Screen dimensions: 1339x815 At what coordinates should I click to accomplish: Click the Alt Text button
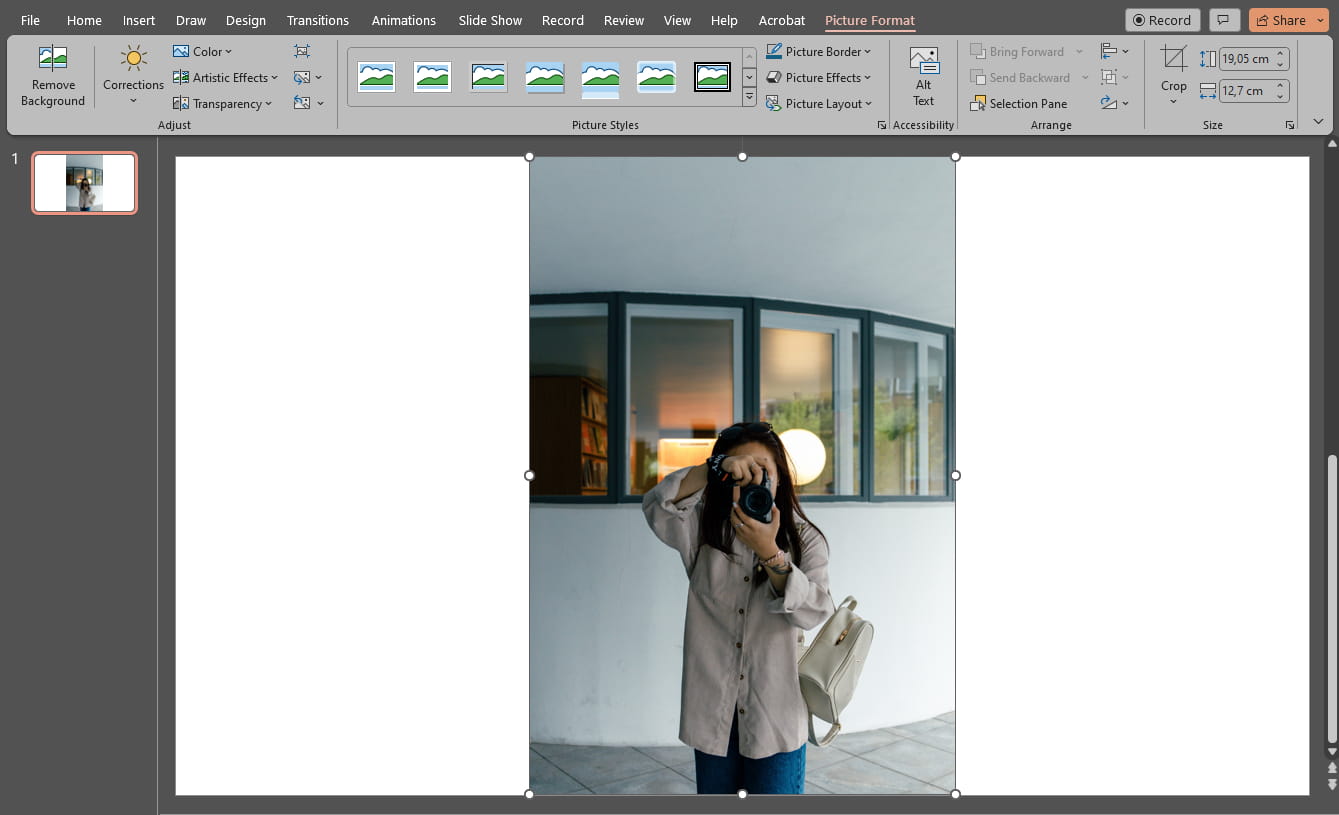pyautogui.click(x=923, y=77)
